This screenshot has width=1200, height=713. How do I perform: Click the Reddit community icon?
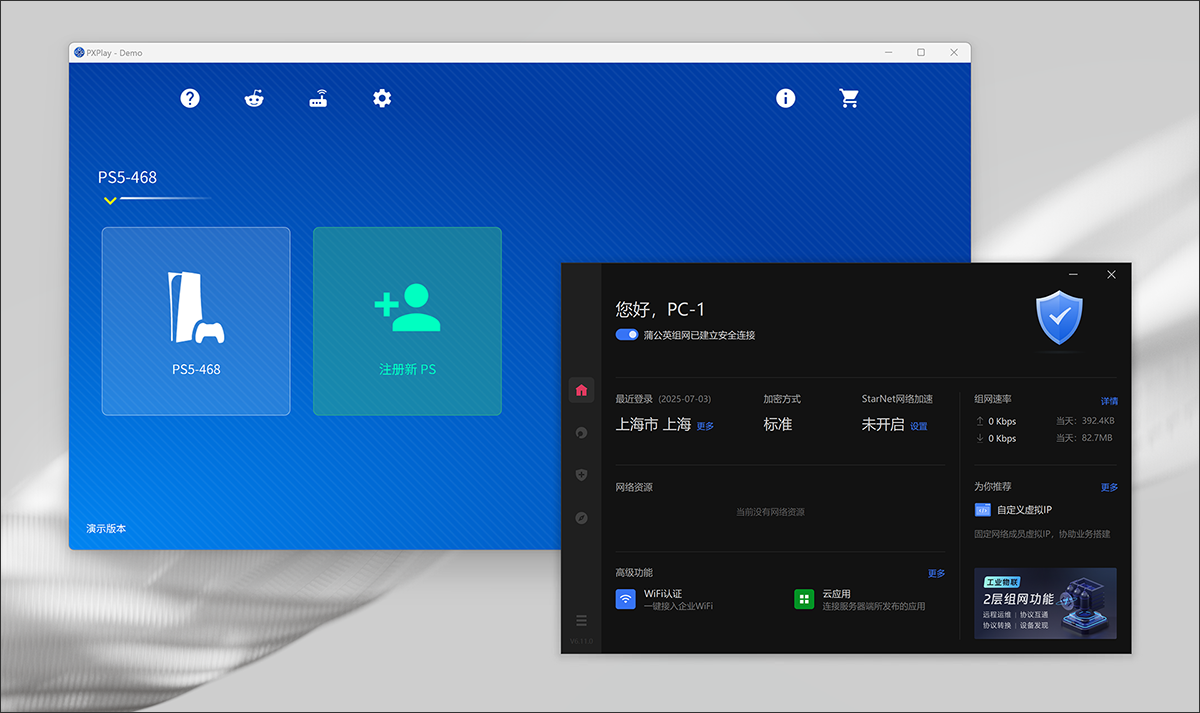(254, 98)
